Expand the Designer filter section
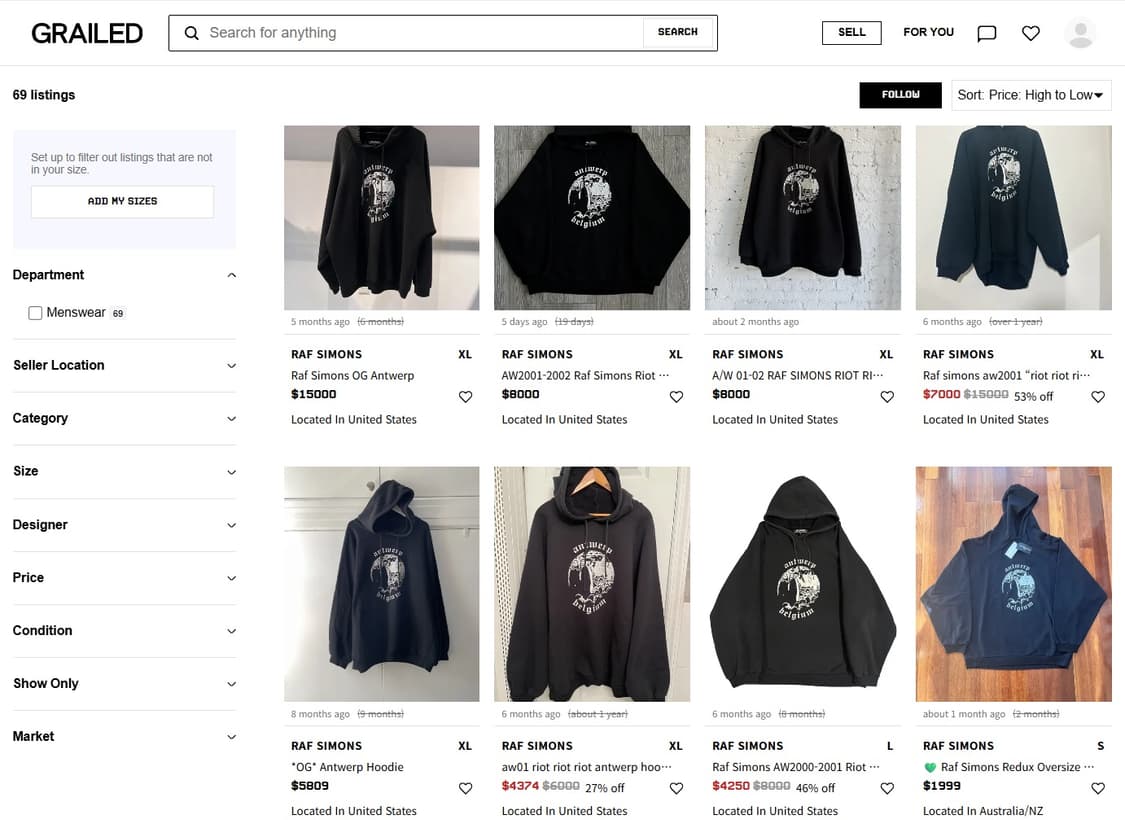Viewport: 1125px width, 820px height. click(124, 524)
